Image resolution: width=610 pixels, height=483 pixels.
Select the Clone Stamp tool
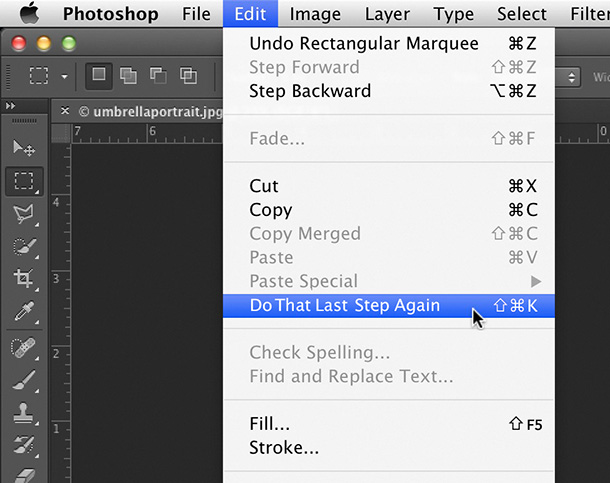point(23,413)
